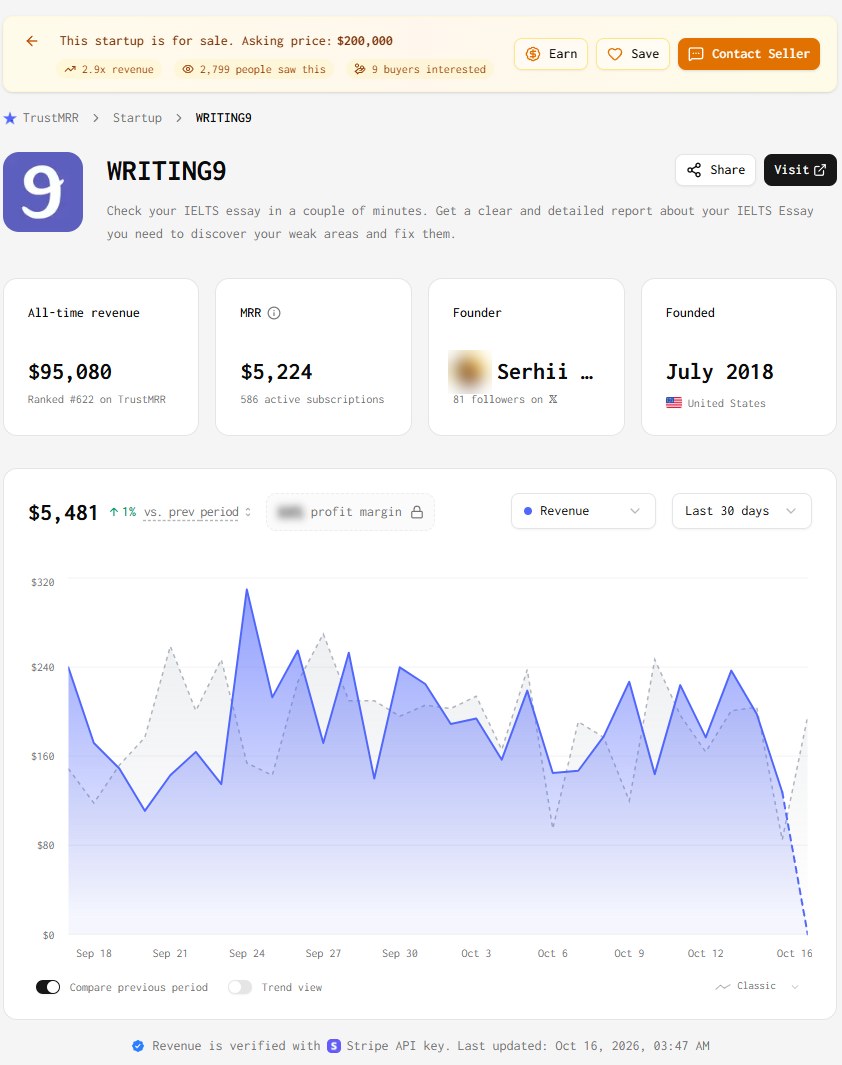Click the revenue peak near Sep 24
Screen dimensions: 842x1065
point(246,590)
